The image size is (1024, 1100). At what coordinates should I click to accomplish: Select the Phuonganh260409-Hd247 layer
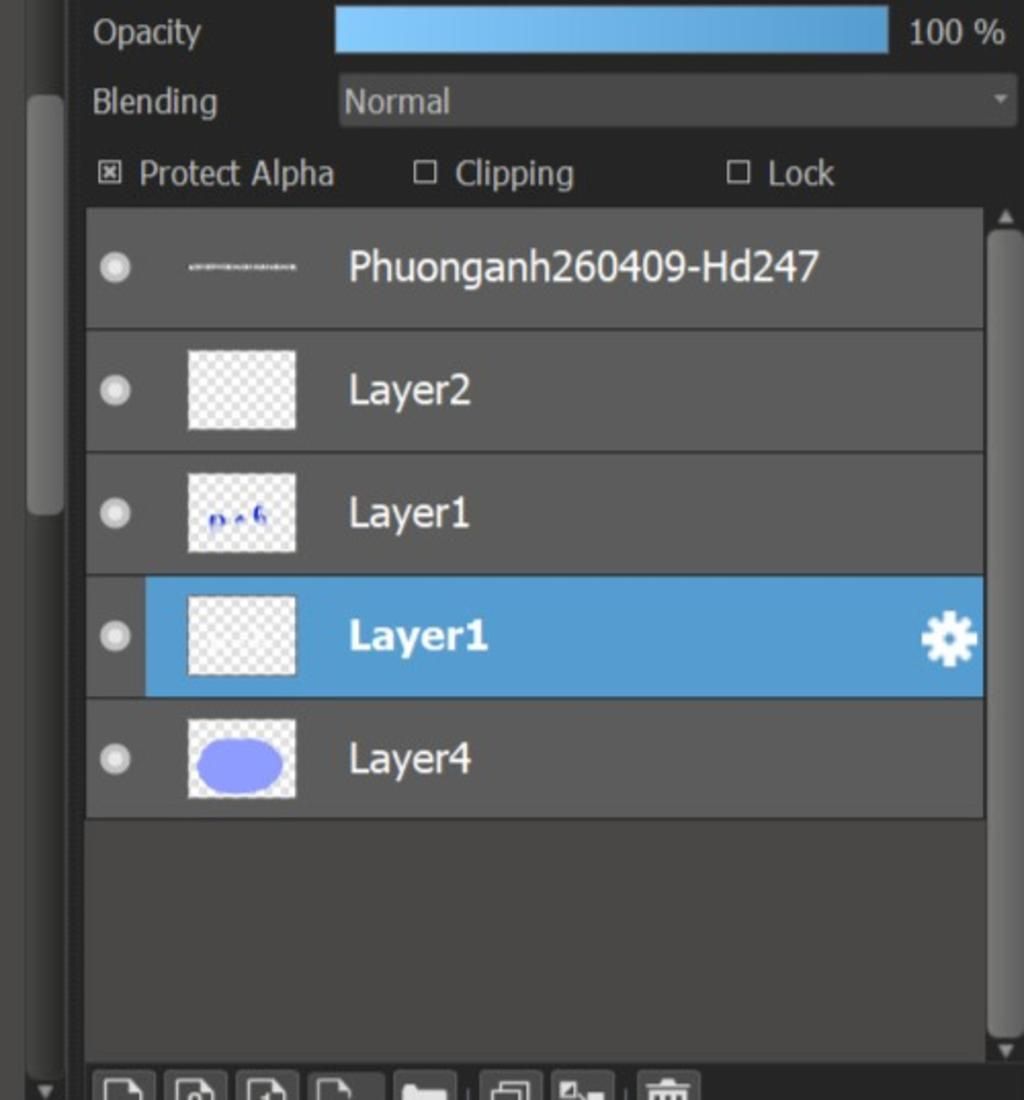point(534,267)
